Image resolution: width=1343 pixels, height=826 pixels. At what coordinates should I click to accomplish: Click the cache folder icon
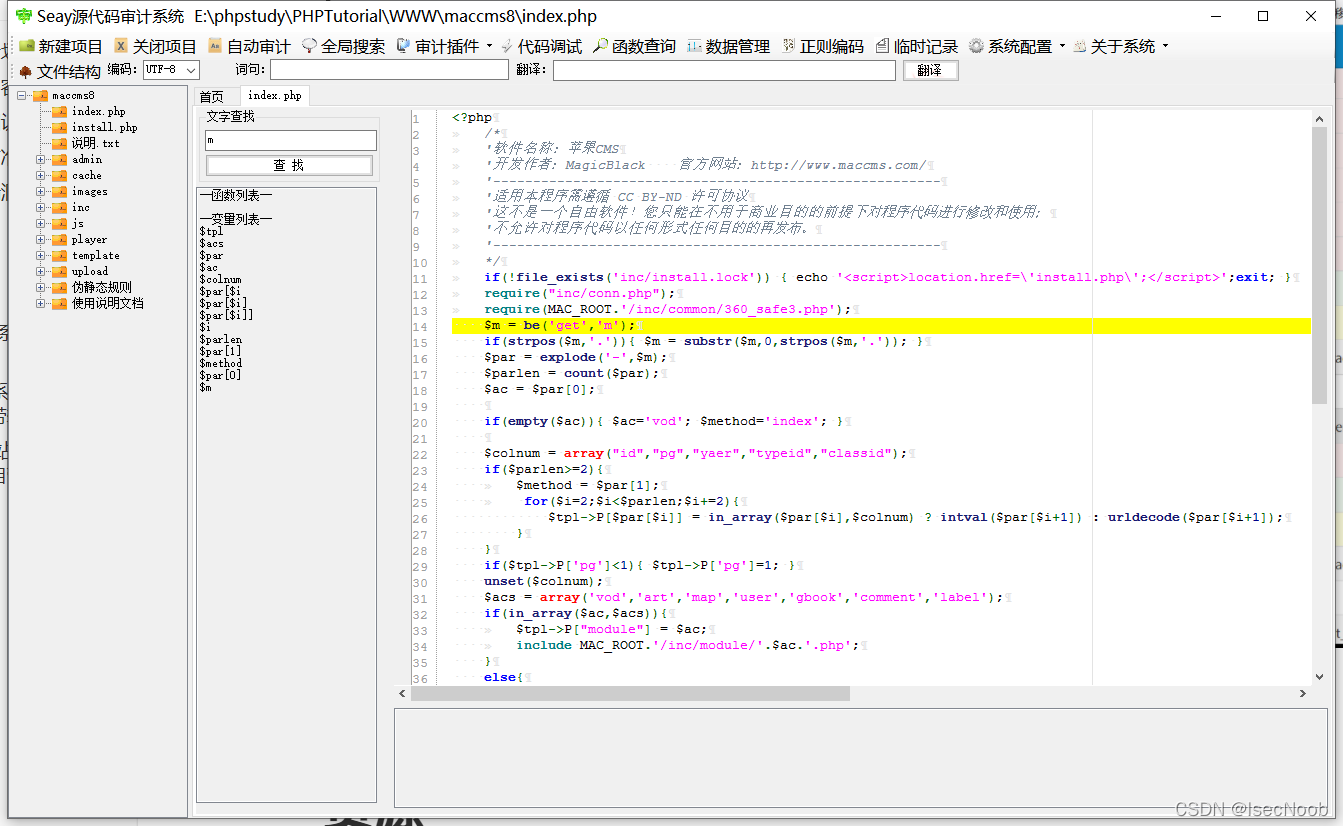(x=60, y=176)
